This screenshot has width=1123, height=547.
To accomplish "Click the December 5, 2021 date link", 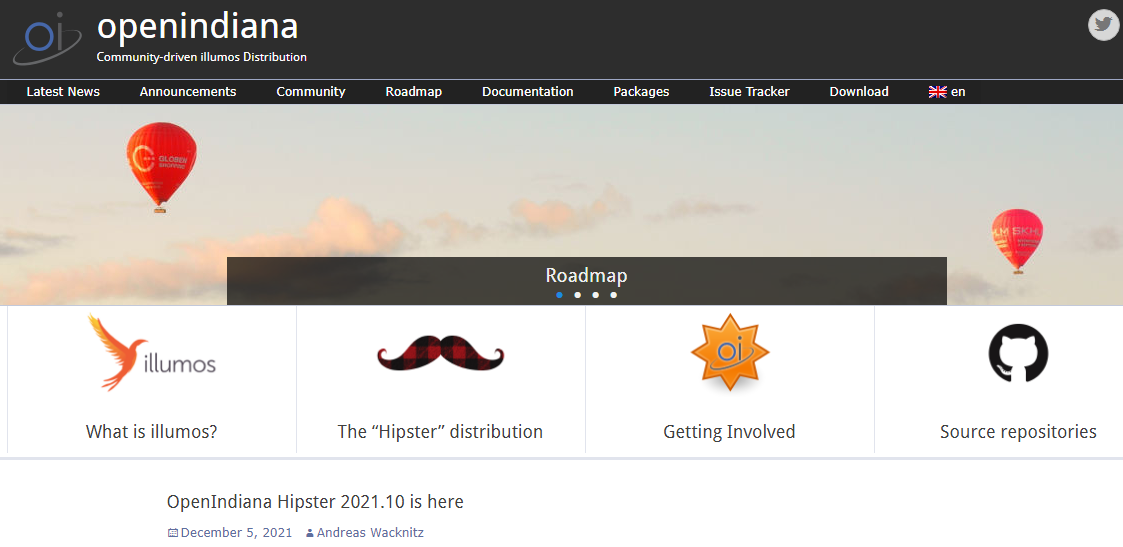I will (x=236, y=533).
